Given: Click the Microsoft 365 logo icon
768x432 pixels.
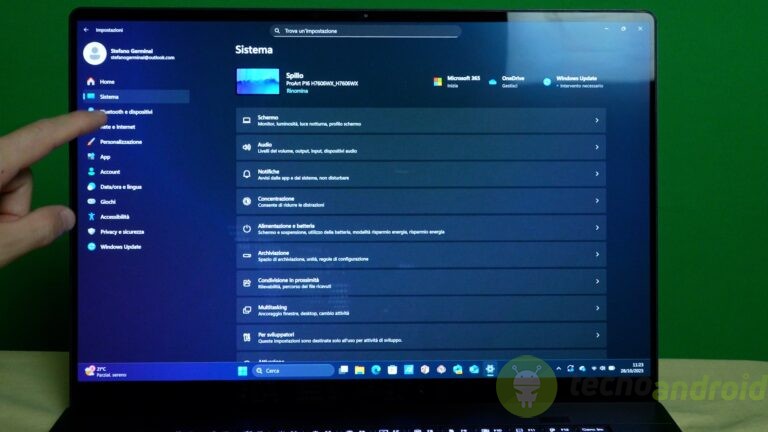Looking at the screenshot, I should click(x=438, y=81).
